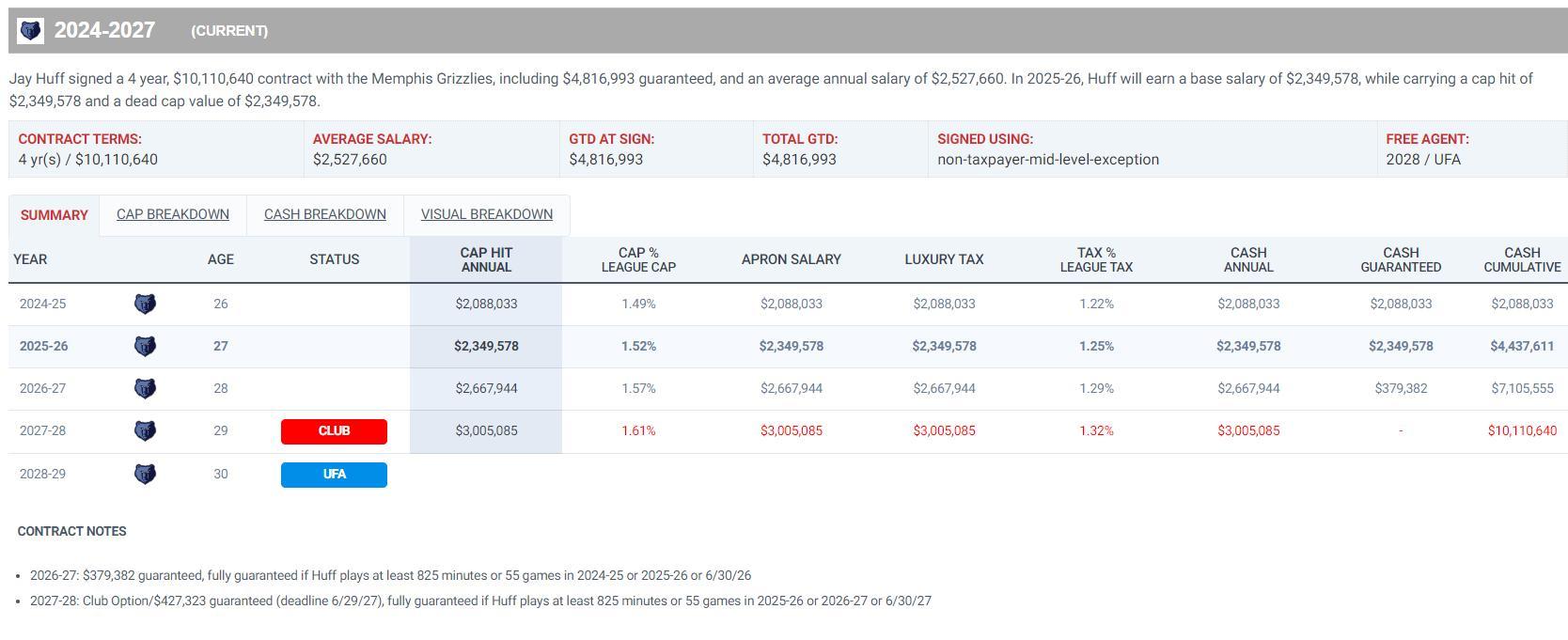Click the red CLUB option badge
The image size is (1568, 640).
tap(334, 431)
